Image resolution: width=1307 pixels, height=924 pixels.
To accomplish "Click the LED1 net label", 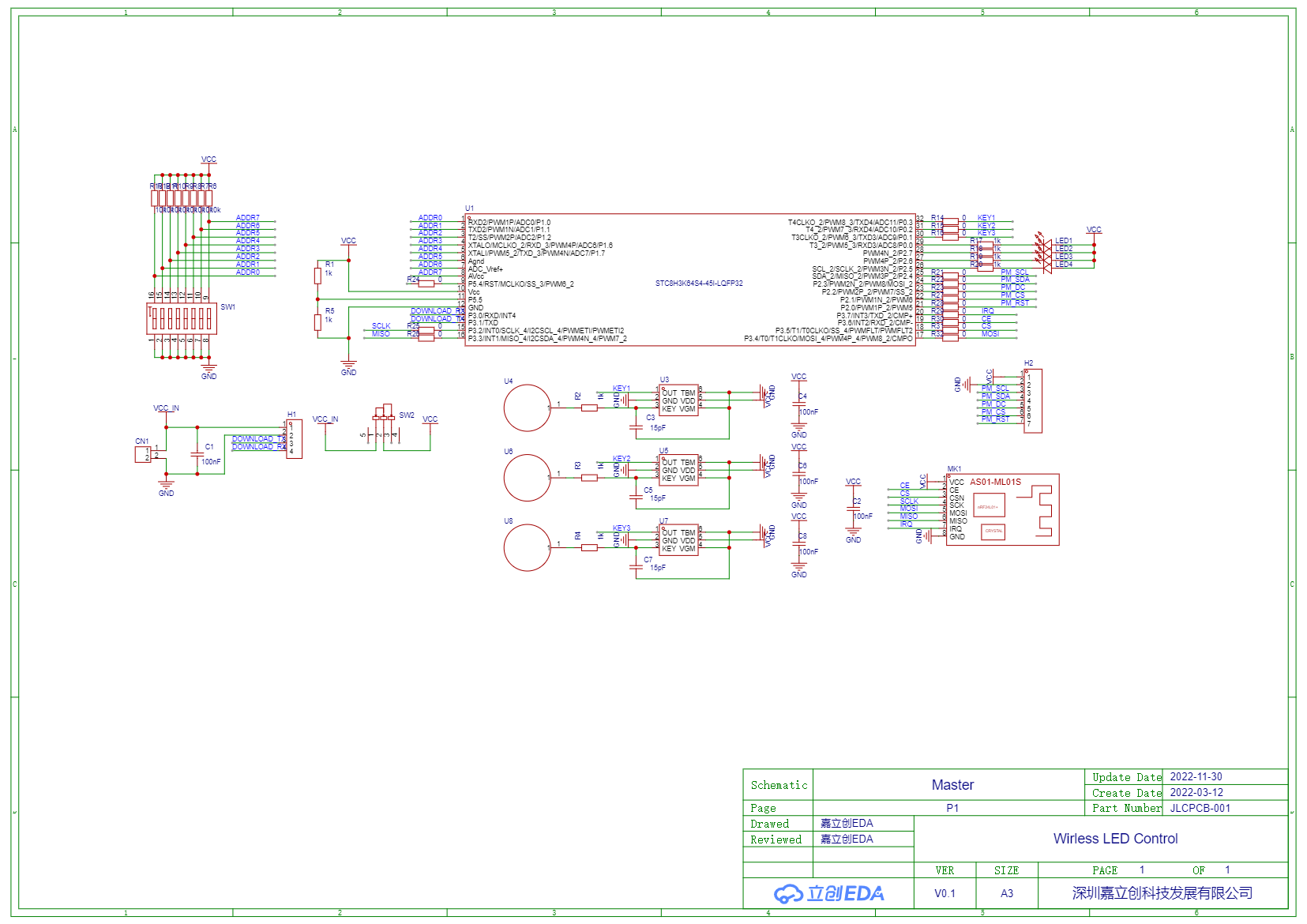I will point(1064,241).
